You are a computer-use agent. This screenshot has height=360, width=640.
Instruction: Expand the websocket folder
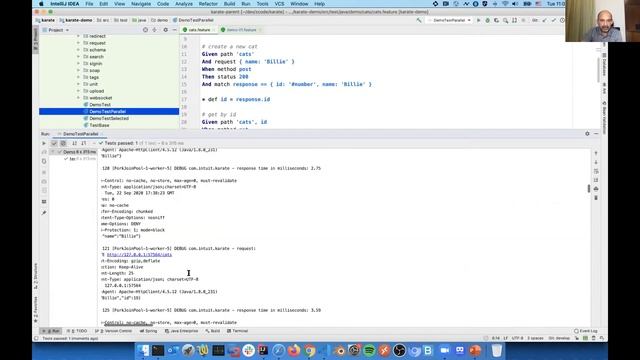tap(78, 98)
